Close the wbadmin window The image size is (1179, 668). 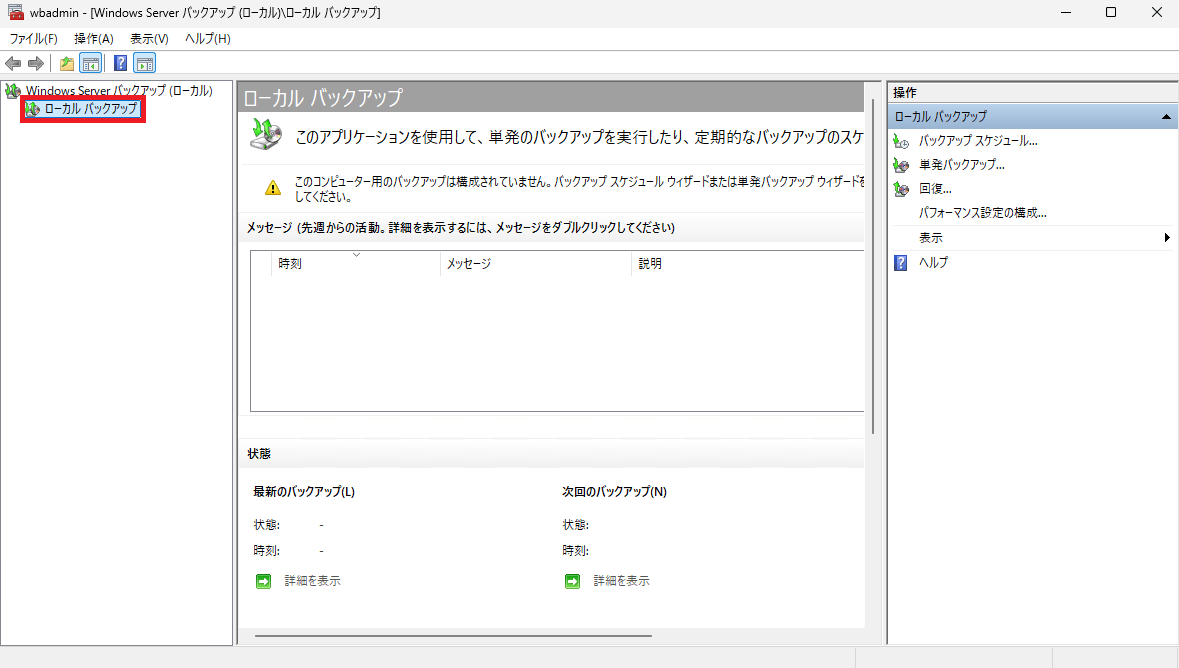click(1156, 13)
